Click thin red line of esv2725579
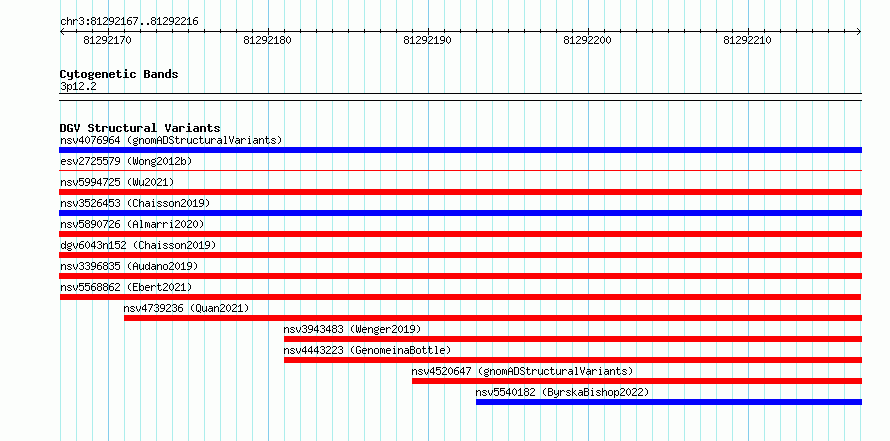The image size is (890, 441). pos(460,170)
